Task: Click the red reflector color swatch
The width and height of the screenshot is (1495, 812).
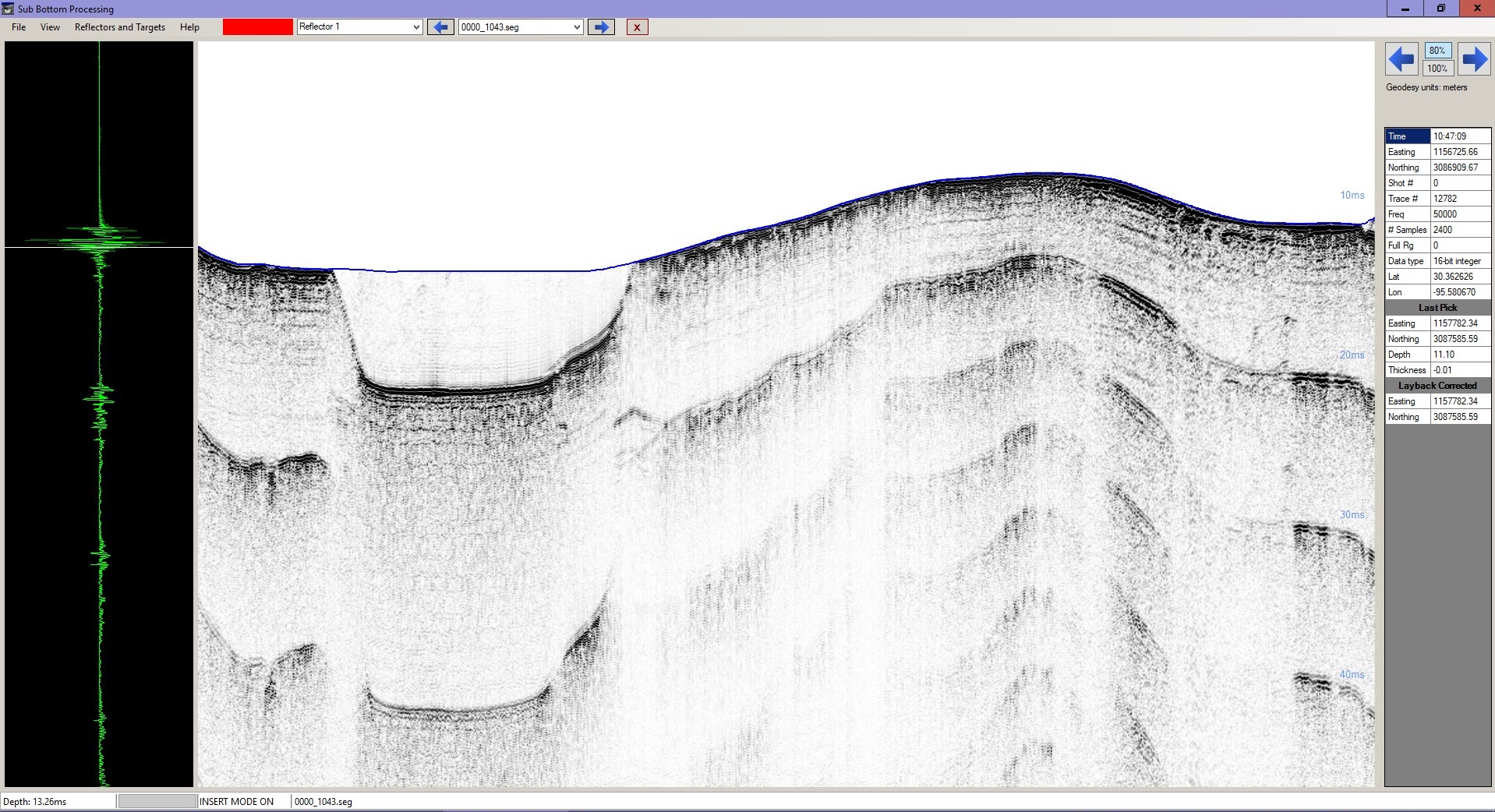Action: click(x=257, y=27)
